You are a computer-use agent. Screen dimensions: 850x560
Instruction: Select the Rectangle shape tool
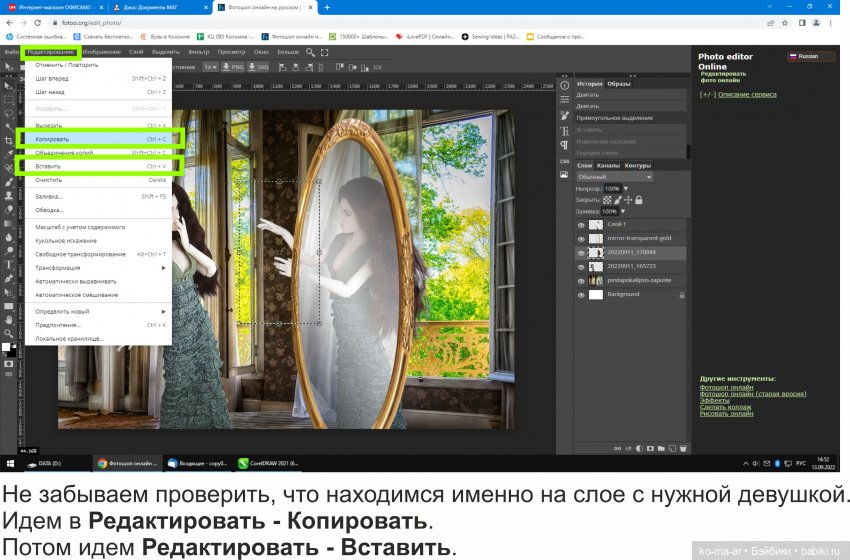[9, 306]
